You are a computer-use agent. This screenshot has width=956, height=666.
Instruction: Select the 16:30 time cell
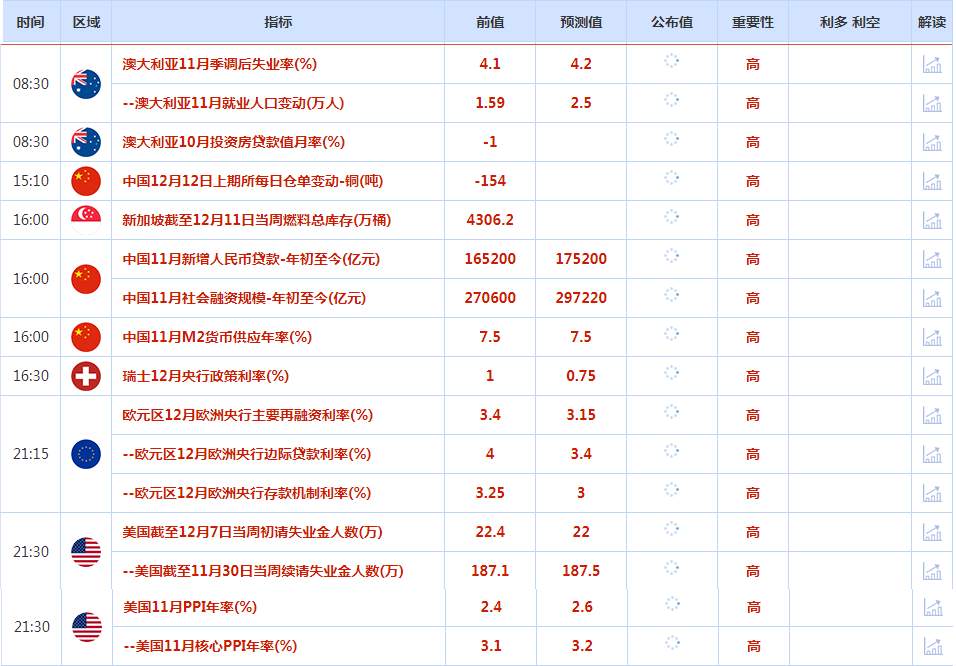(30, 376)
